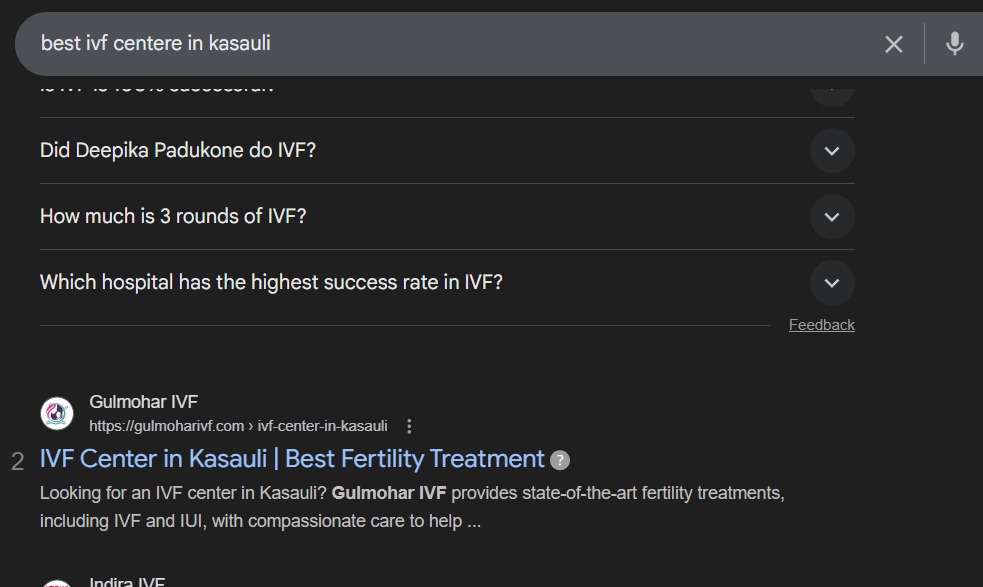Start voice search with the microphone icon
983x587 pixels.
tap(954, 44)
